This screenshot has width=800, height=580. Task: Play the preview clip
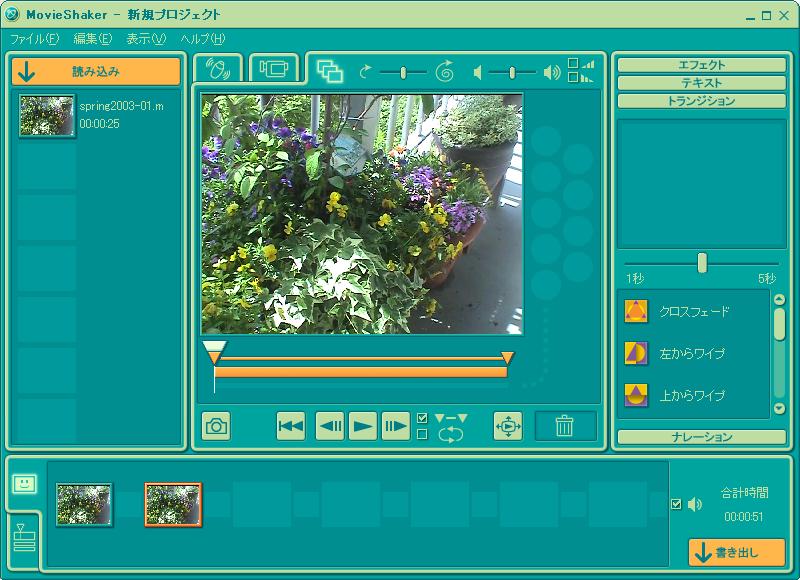[x=363, y=426]
